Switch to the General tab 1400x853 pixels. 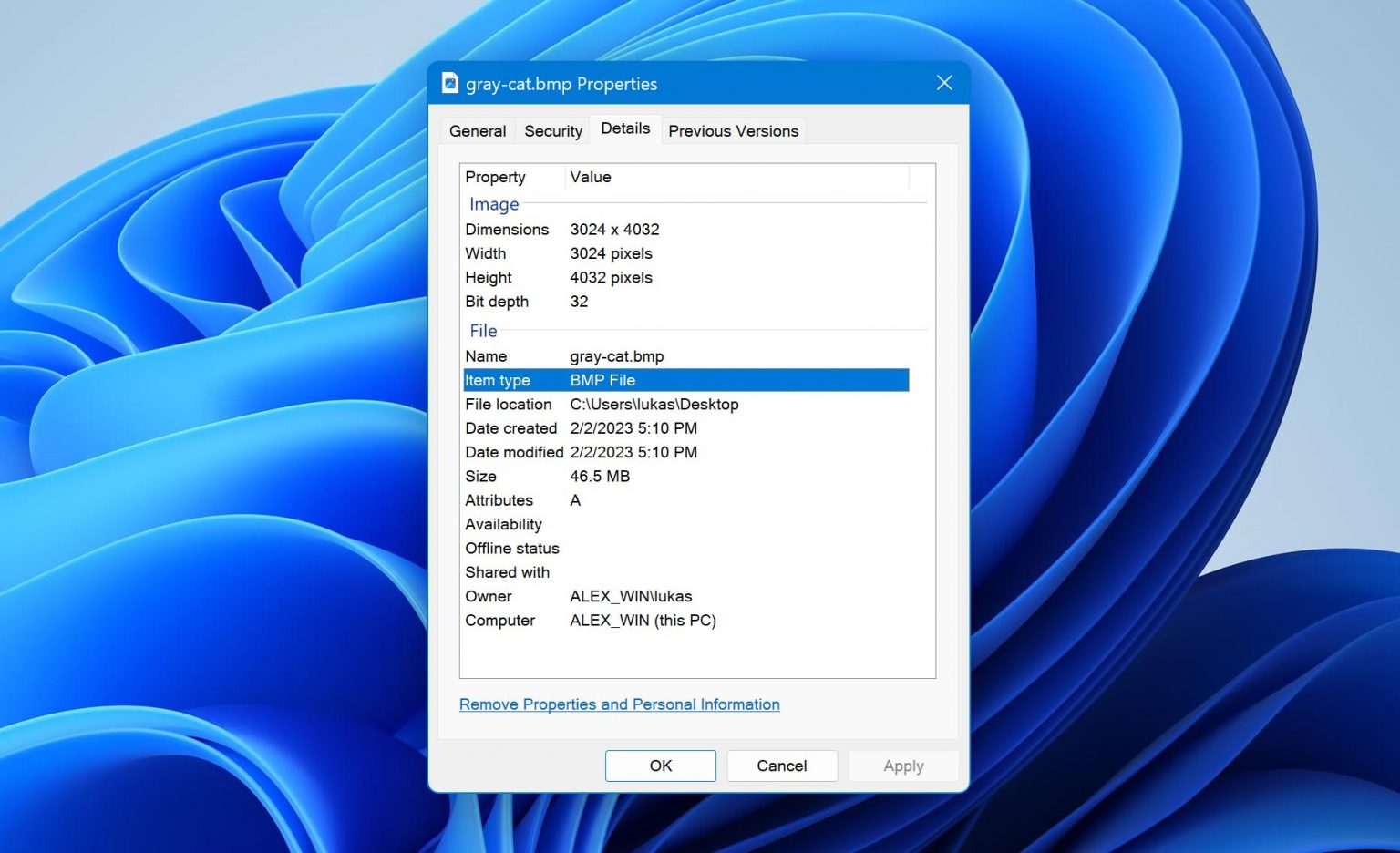pyautogui.click(x=477, y=130)
